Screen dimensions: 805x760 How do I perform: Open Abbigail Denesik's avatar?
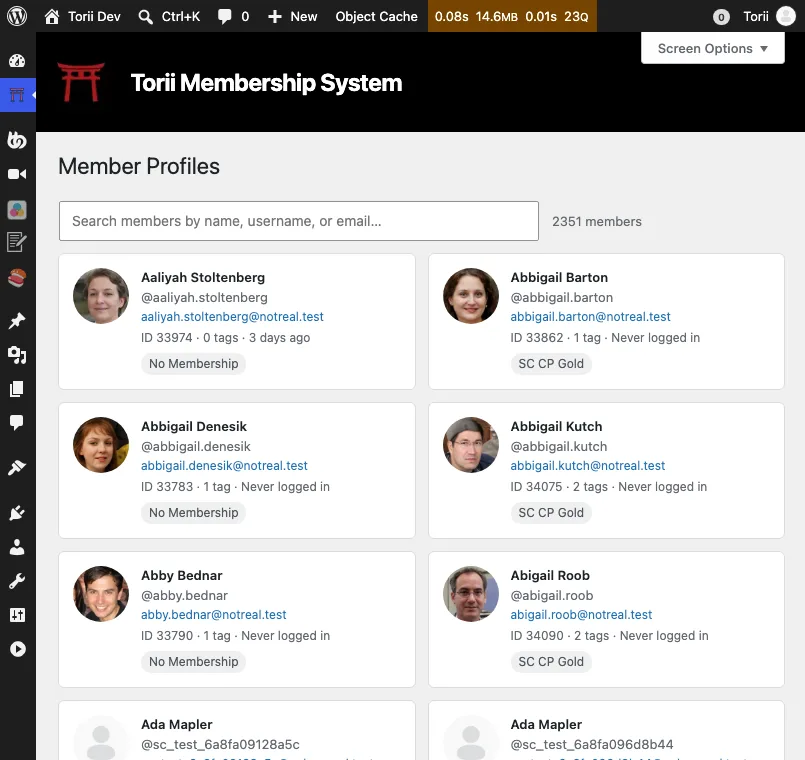pos(101,445)
